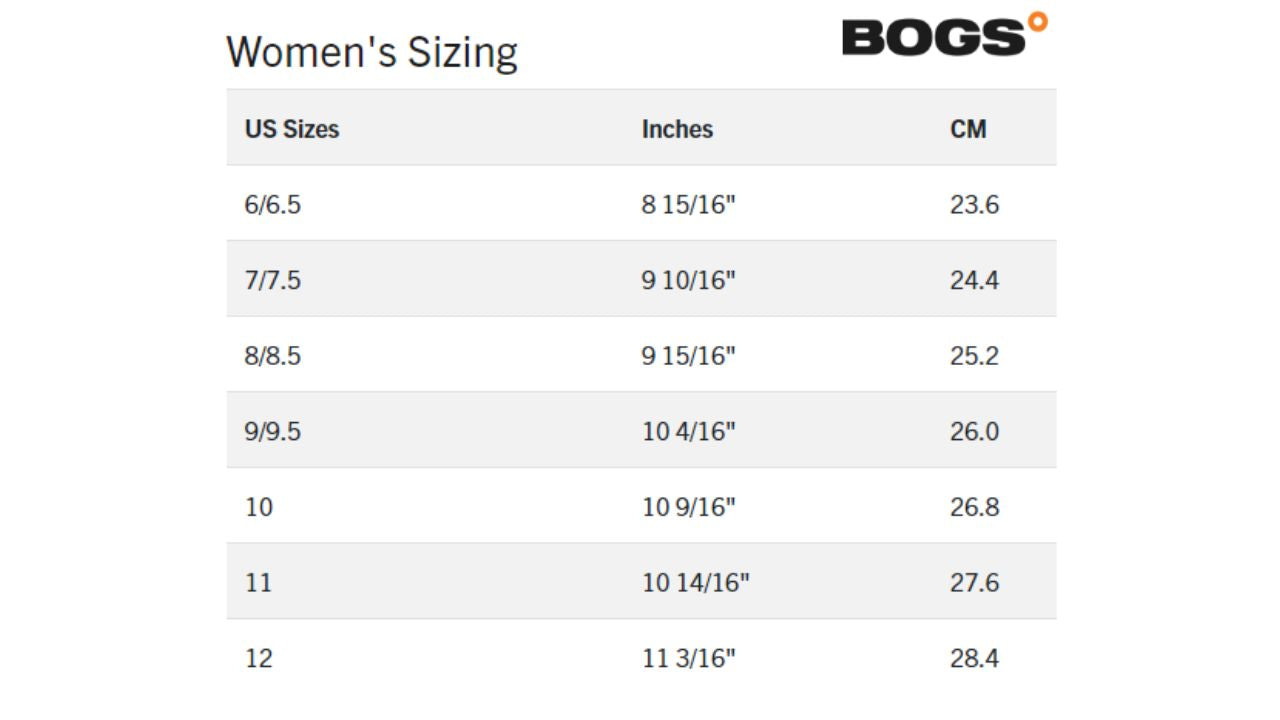
Task: Choose the 9/9.5 US size entry
Action: [x=272, y=432]
